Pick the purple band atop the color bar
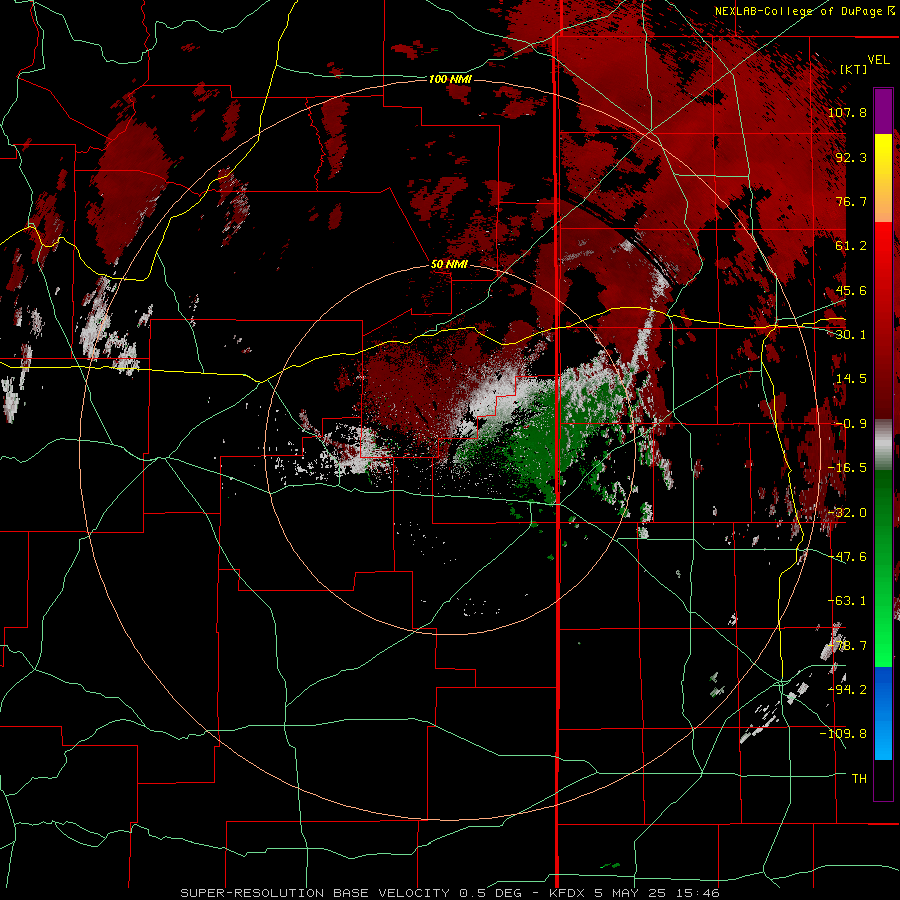 tap(883, 111)
